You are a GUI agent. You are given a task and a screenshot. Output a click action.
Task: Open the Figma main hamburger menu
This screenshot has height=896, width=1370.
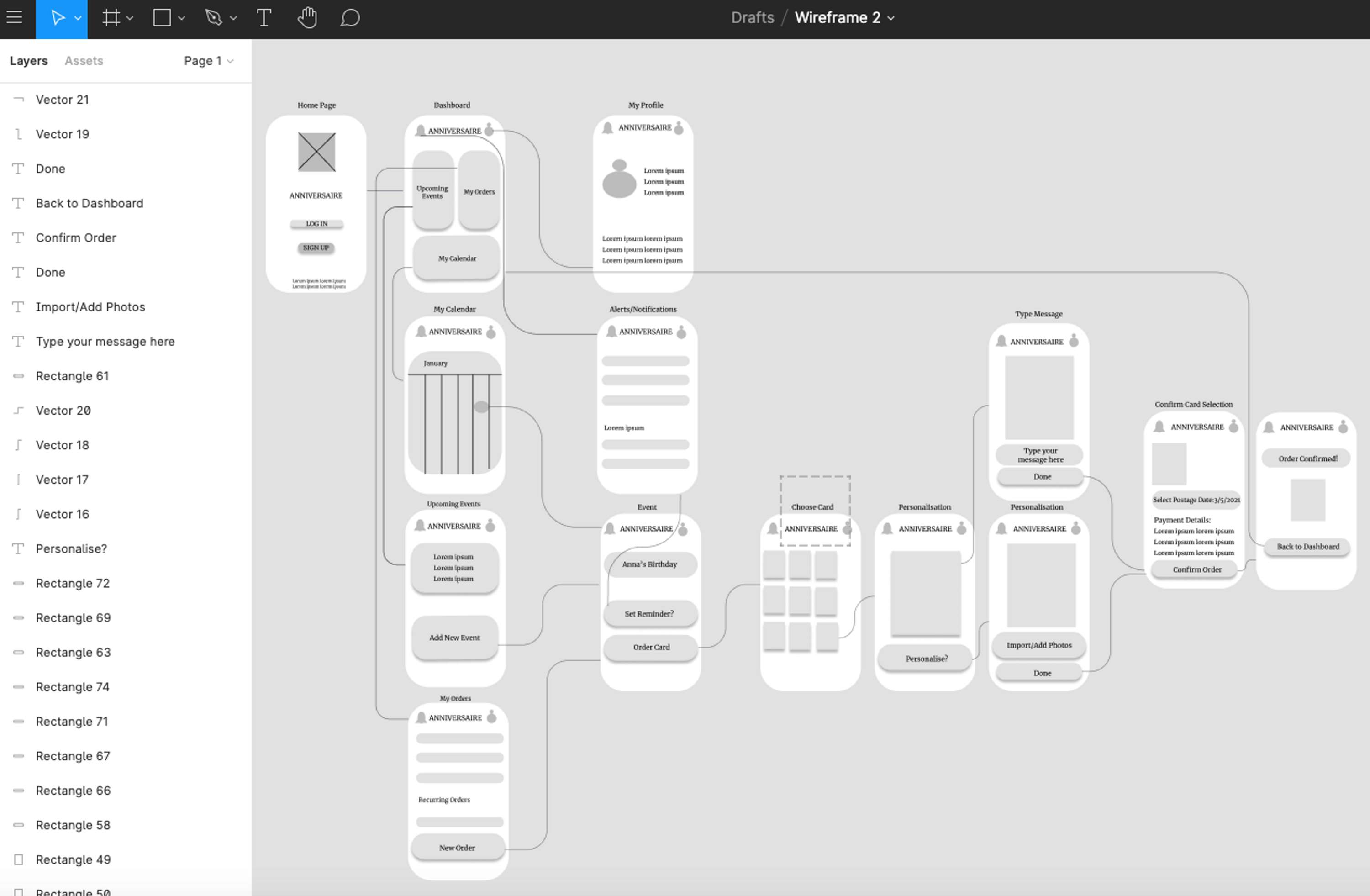point(15,17)
